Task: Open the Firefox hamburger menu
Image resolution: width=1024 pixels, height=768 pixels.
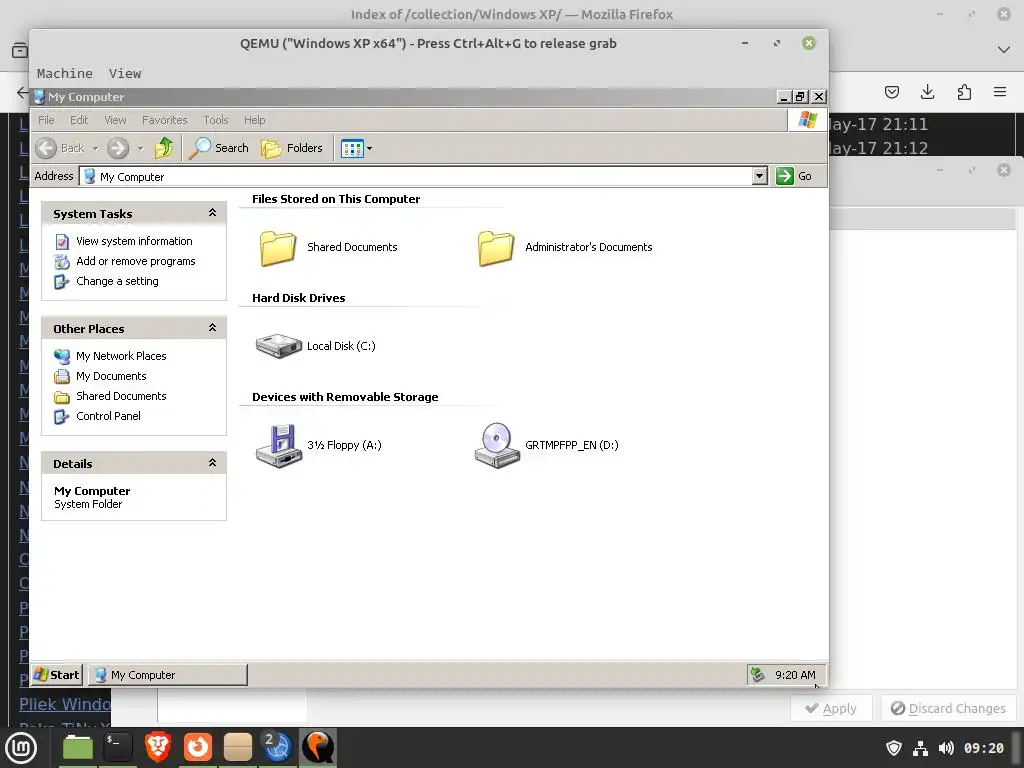Action: (x=1000, y=92)
